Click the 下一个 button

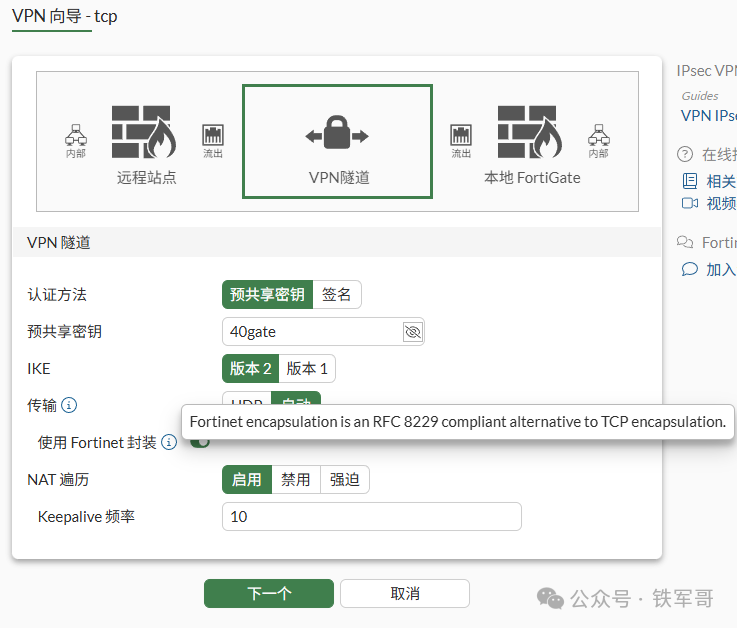tap(269, 593)
